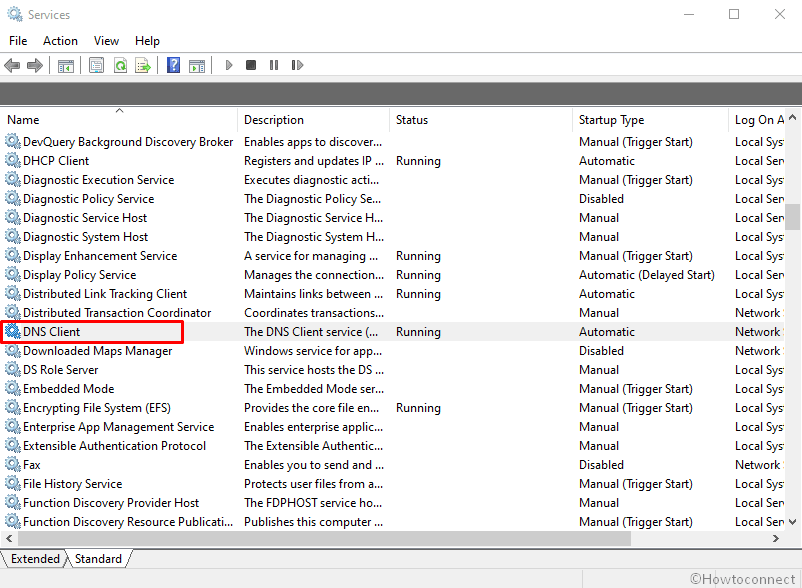802x588 pixels.
Task: Click the Back arrow in toolbar
Action: (12, 66)
